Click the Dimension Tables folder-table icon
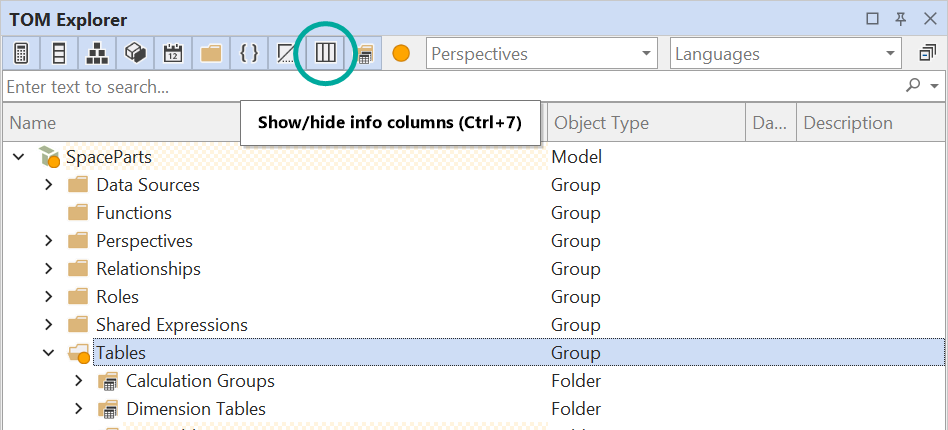The height and width of the screenshot is (430, 948). tap(108, 409)
